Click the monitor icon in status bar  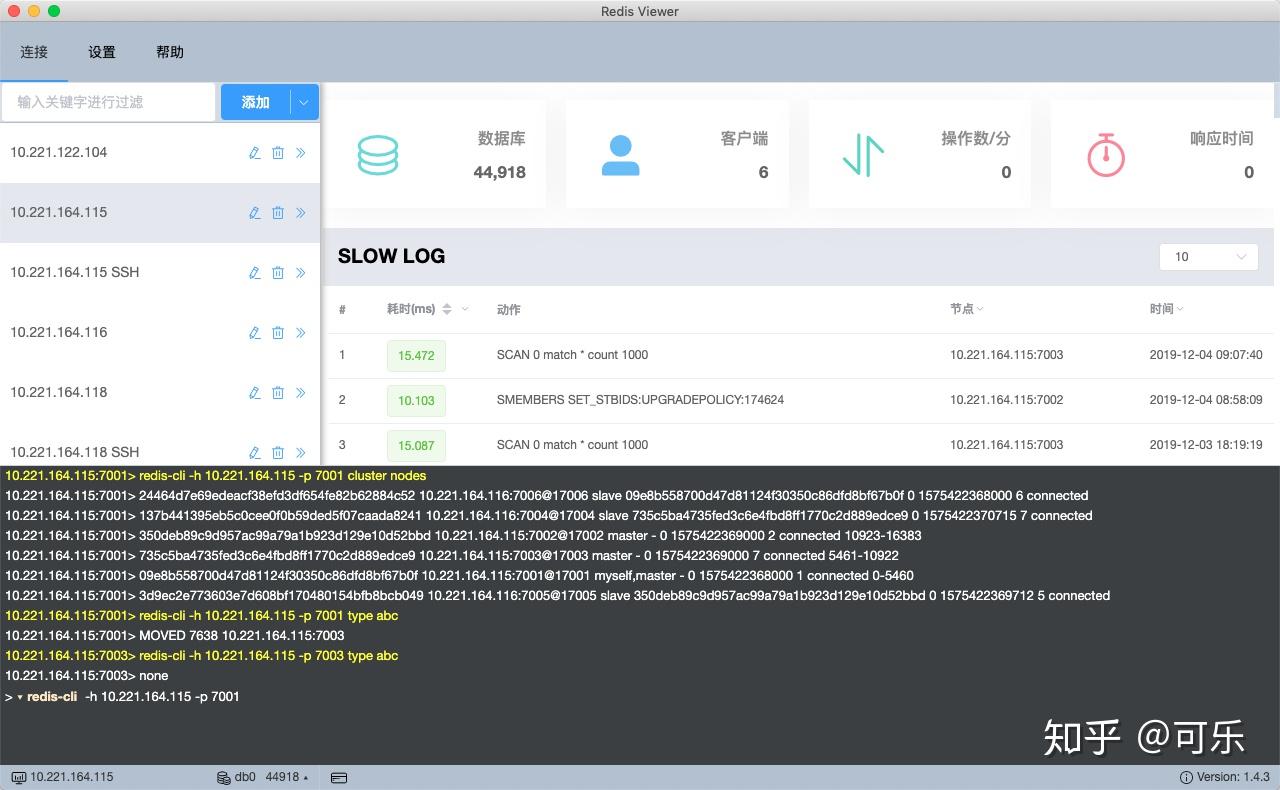19,777
